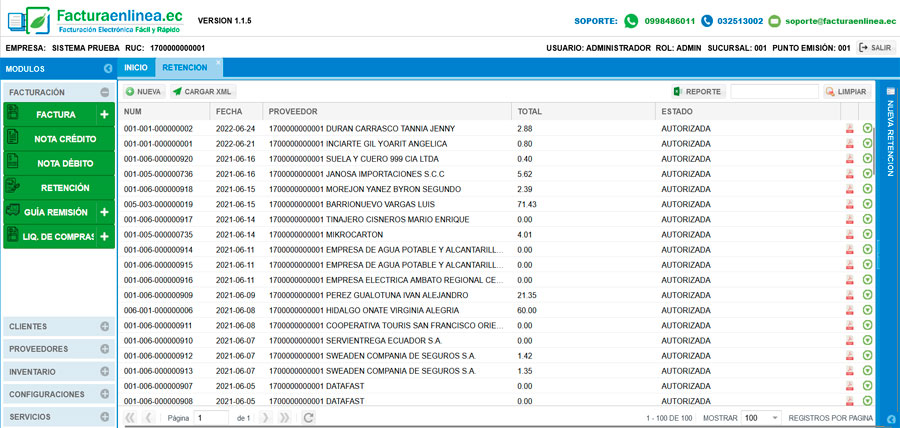Screen dimensions: 900x428
Task: Click the green plus icon beside FACTURA
Action: (x=104, y=115)
